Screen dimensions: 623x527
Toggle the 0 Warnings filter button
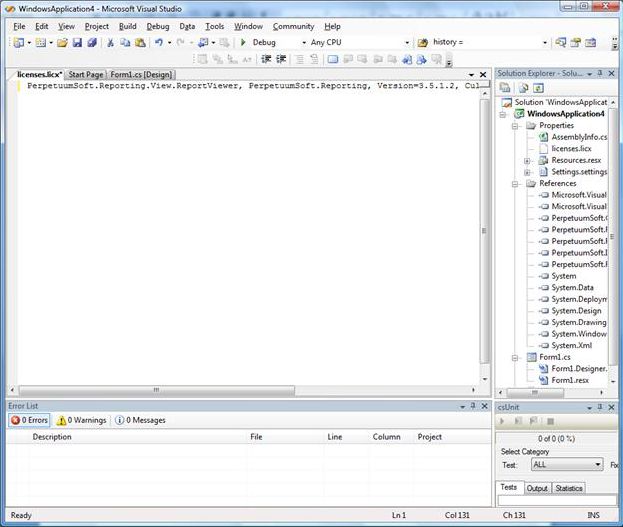(81, 420)
